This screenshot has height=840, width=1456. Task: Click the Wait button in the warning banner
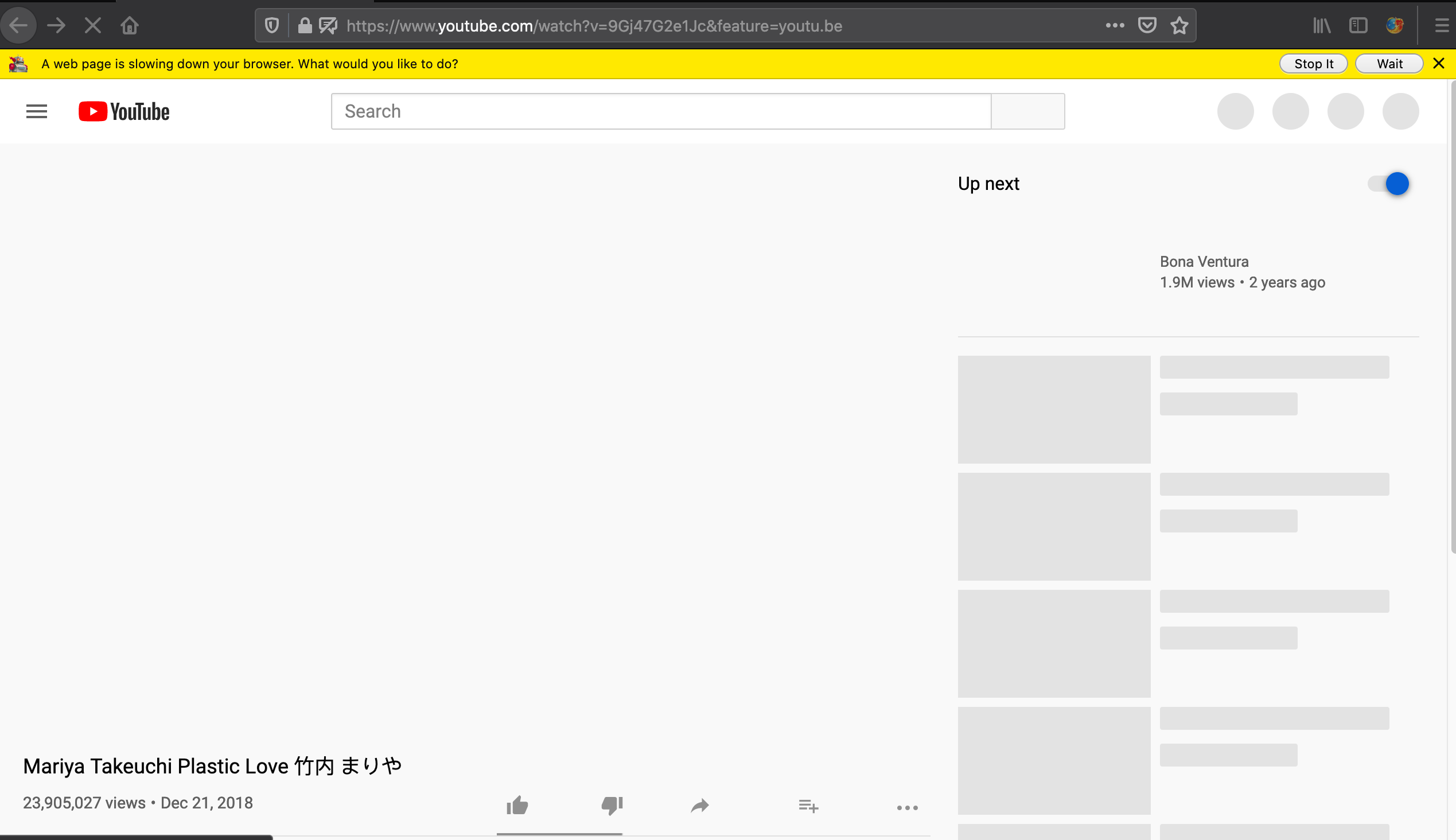1388,64
